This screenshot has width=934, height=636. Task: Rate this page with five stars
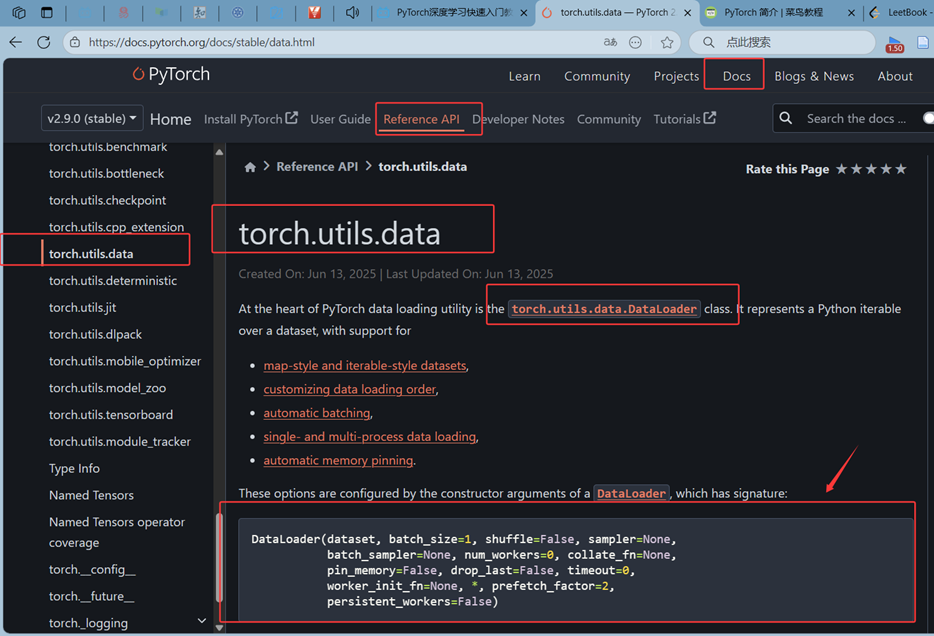point(901,169)
